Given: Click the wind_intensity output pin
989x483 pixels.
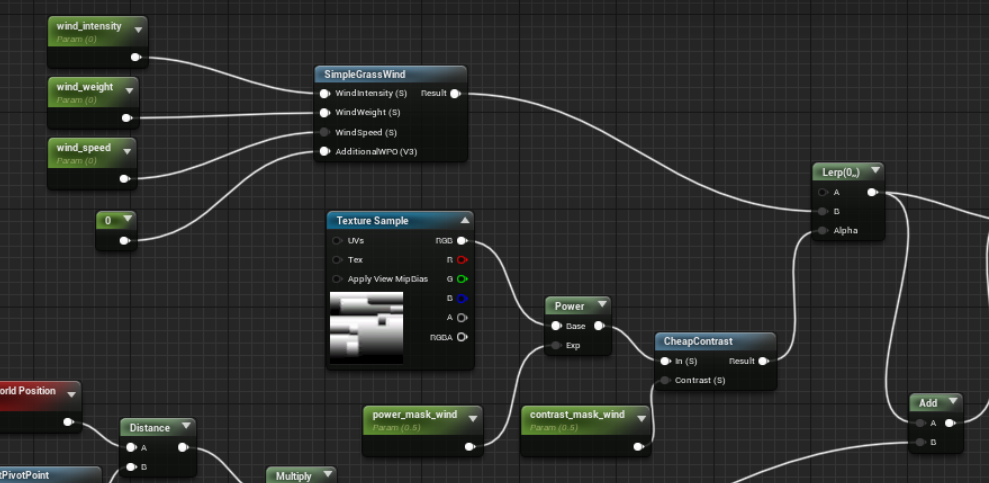Looking at the screenshot, I should click(136, 57).
